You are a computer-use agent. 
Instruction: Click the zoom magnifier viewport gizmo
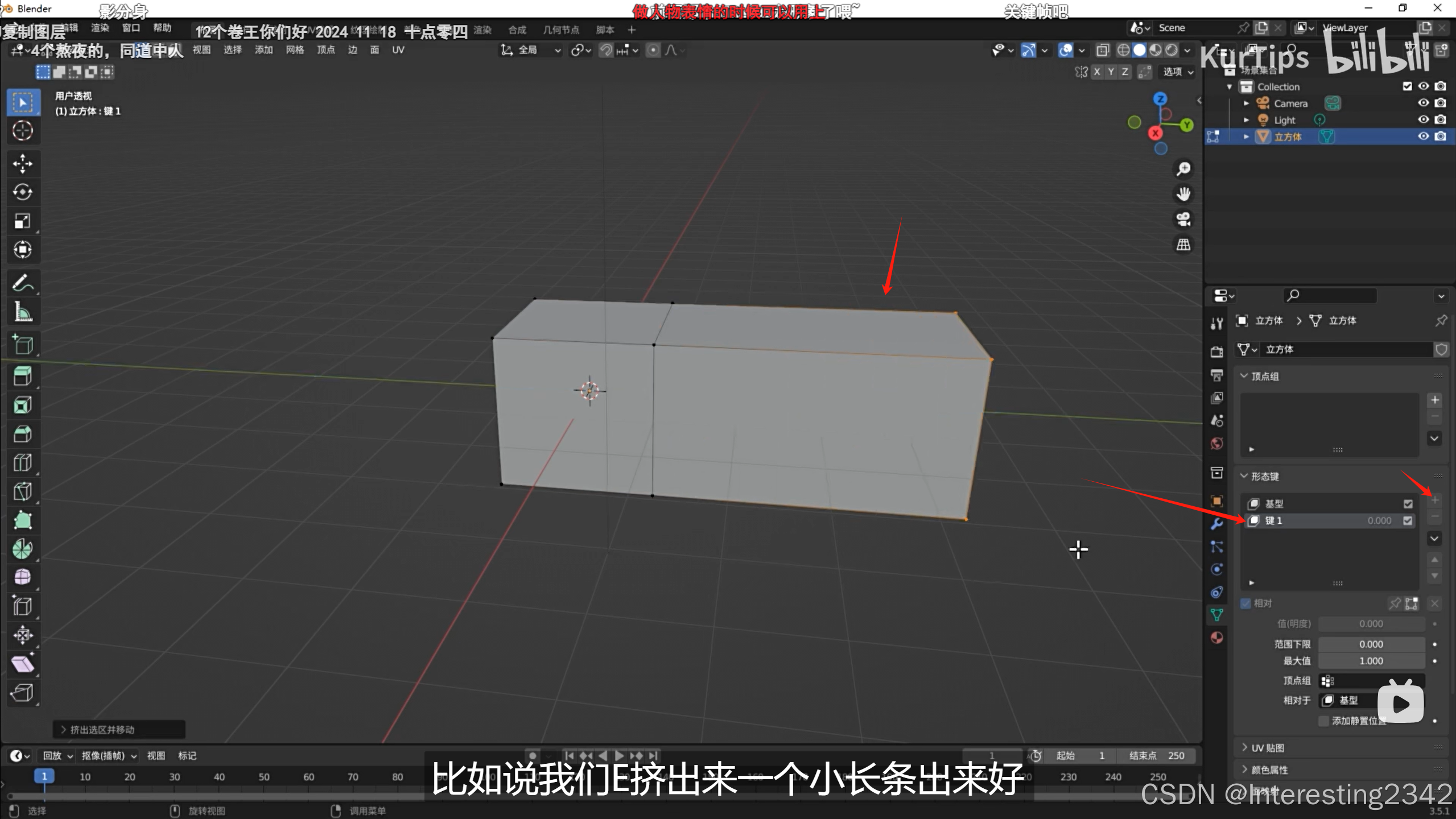coord(1183,169)
